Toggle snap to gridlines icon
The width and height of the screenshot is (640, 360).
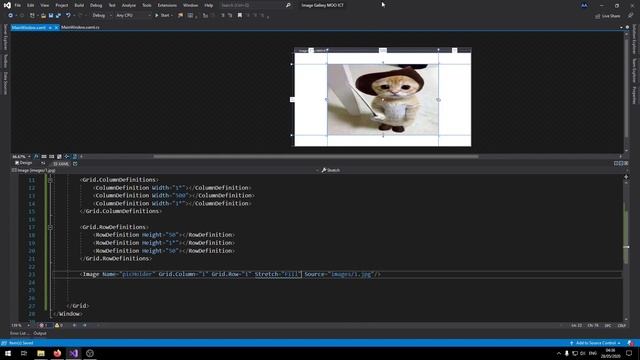[51, 156]
